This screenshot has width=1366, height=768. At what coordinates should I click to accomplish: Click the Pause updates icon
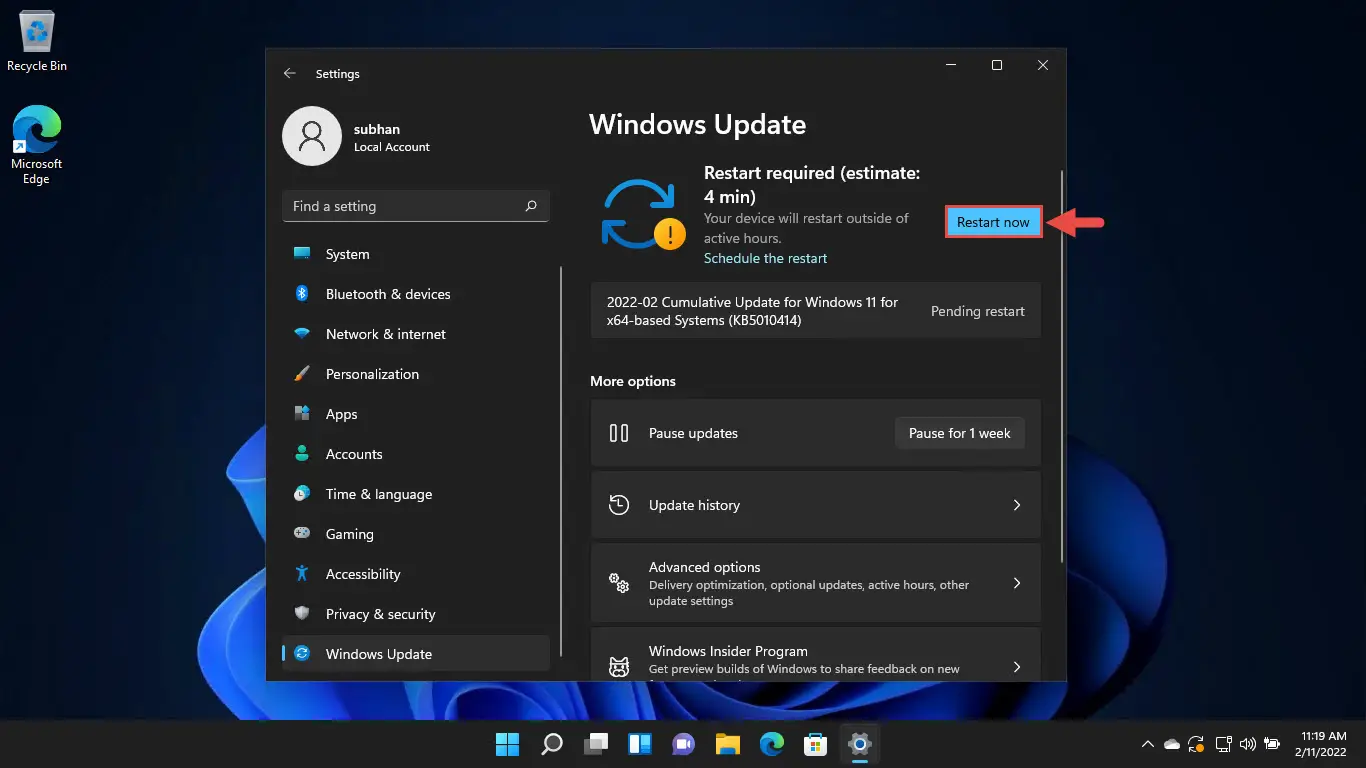coord(619,433)
